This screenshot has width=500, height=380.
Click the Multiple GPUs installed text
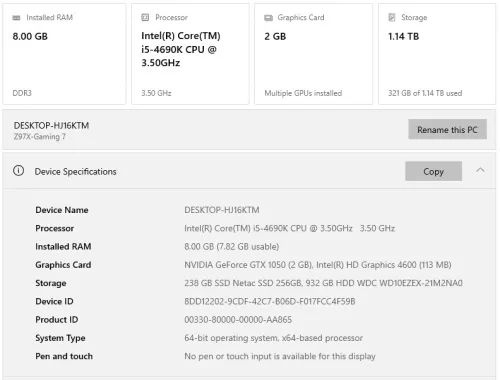click(x=303, y=93)
